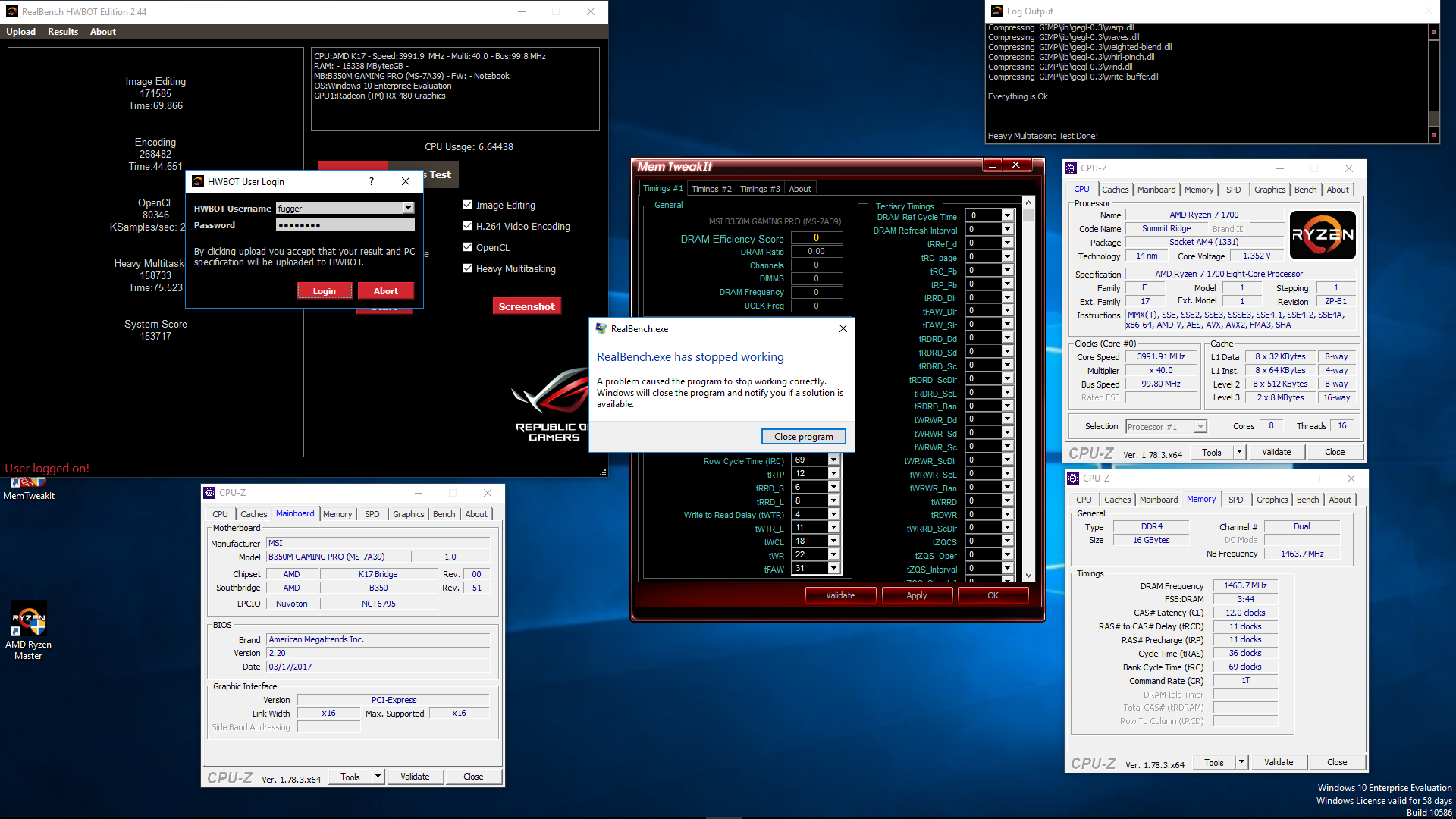Click Validate in CPU-Z CPU window
Image resolution: width=1456 pixels, height=819 pixels.
(1276, 452)
